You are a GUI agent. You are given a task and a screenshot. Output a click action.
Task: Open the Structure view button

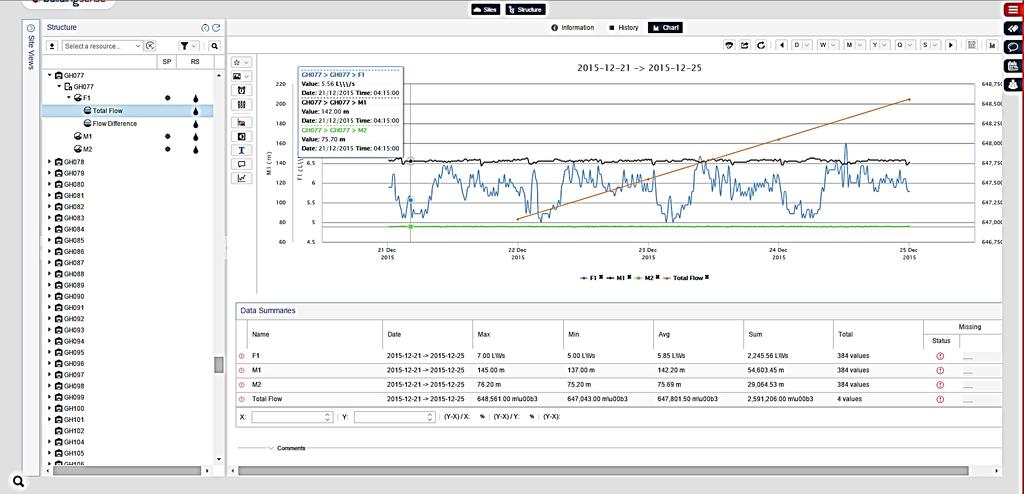pyautogui.click(x=525, y=10)
